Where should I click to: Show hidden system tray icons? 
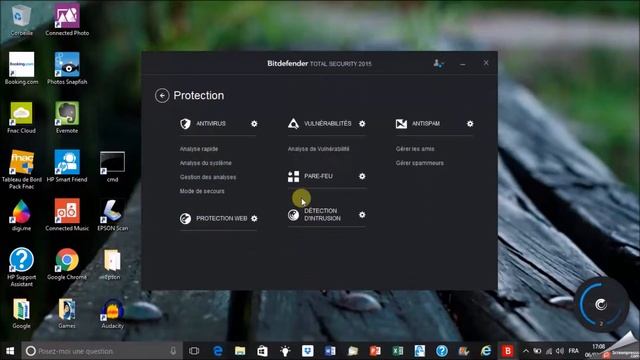pyautogui.click(x=526, y=351)
